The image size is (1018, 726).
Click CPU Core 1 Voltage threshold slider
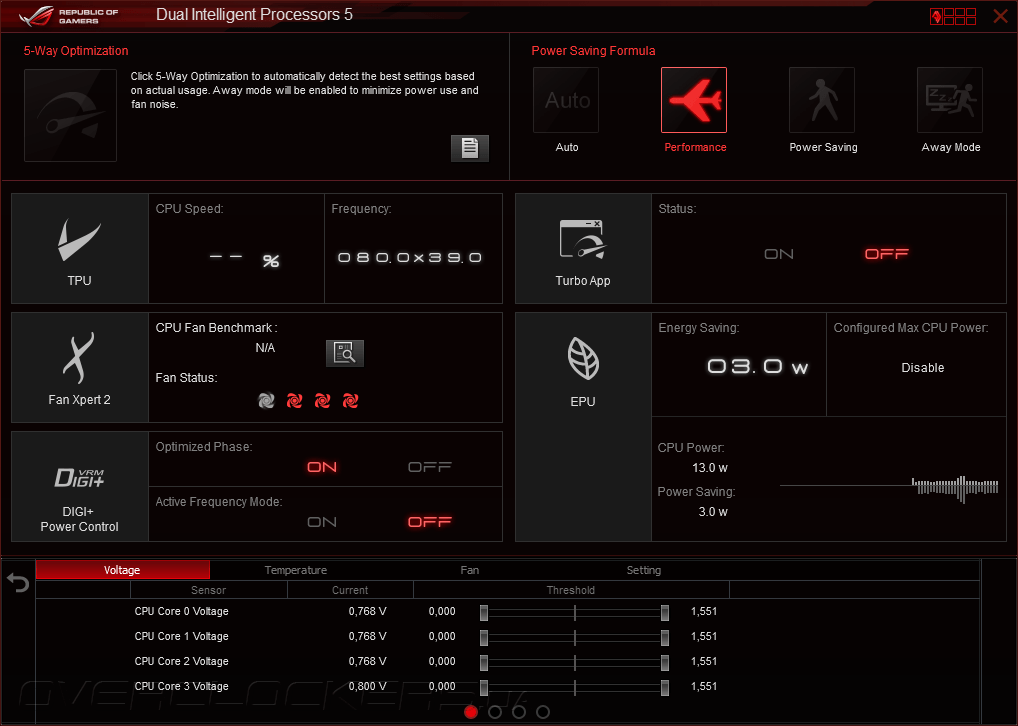coord(575,637)
